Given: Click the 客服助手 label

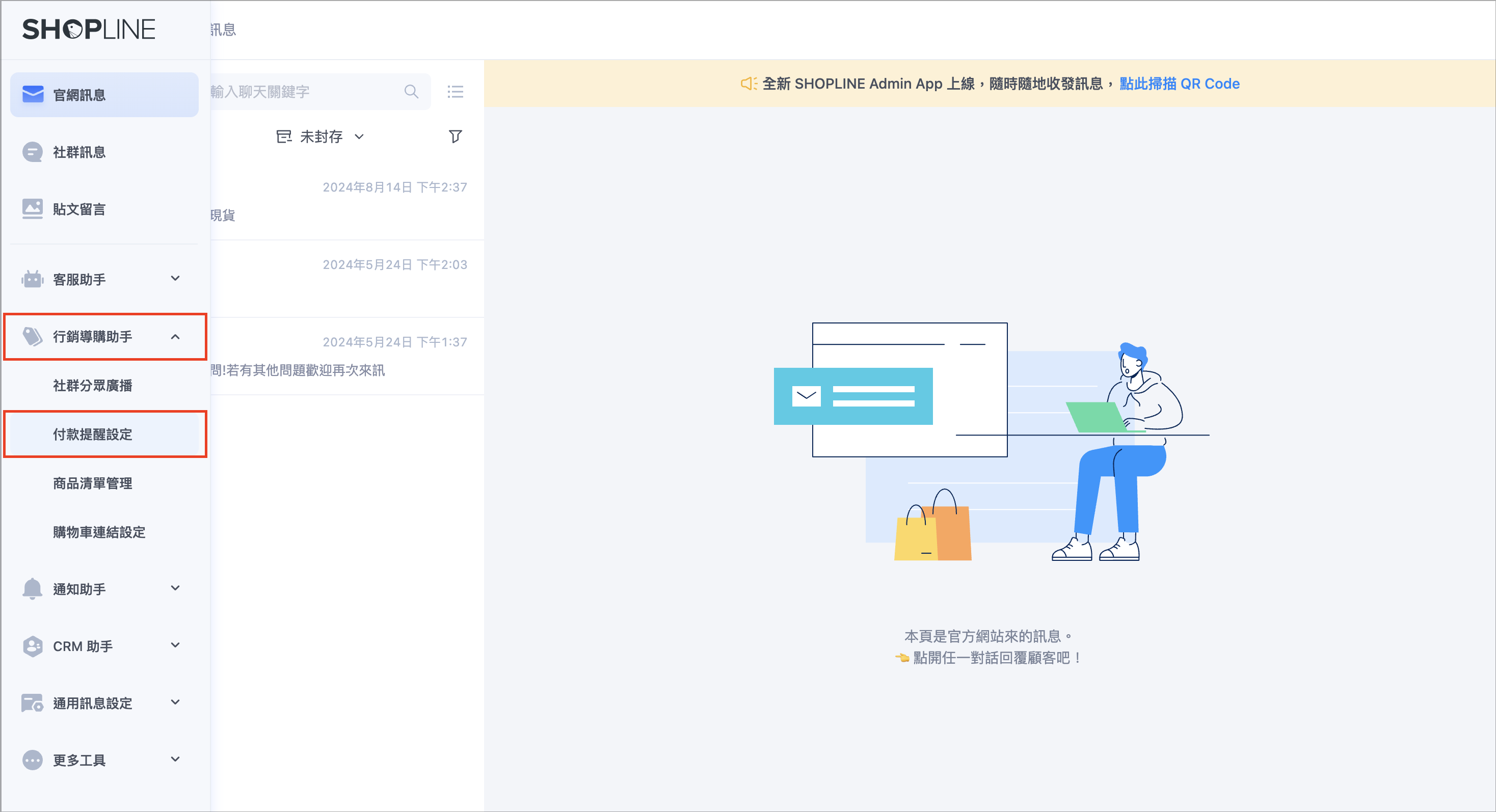Looking at the screenshot, I should [x=79, y=279].
